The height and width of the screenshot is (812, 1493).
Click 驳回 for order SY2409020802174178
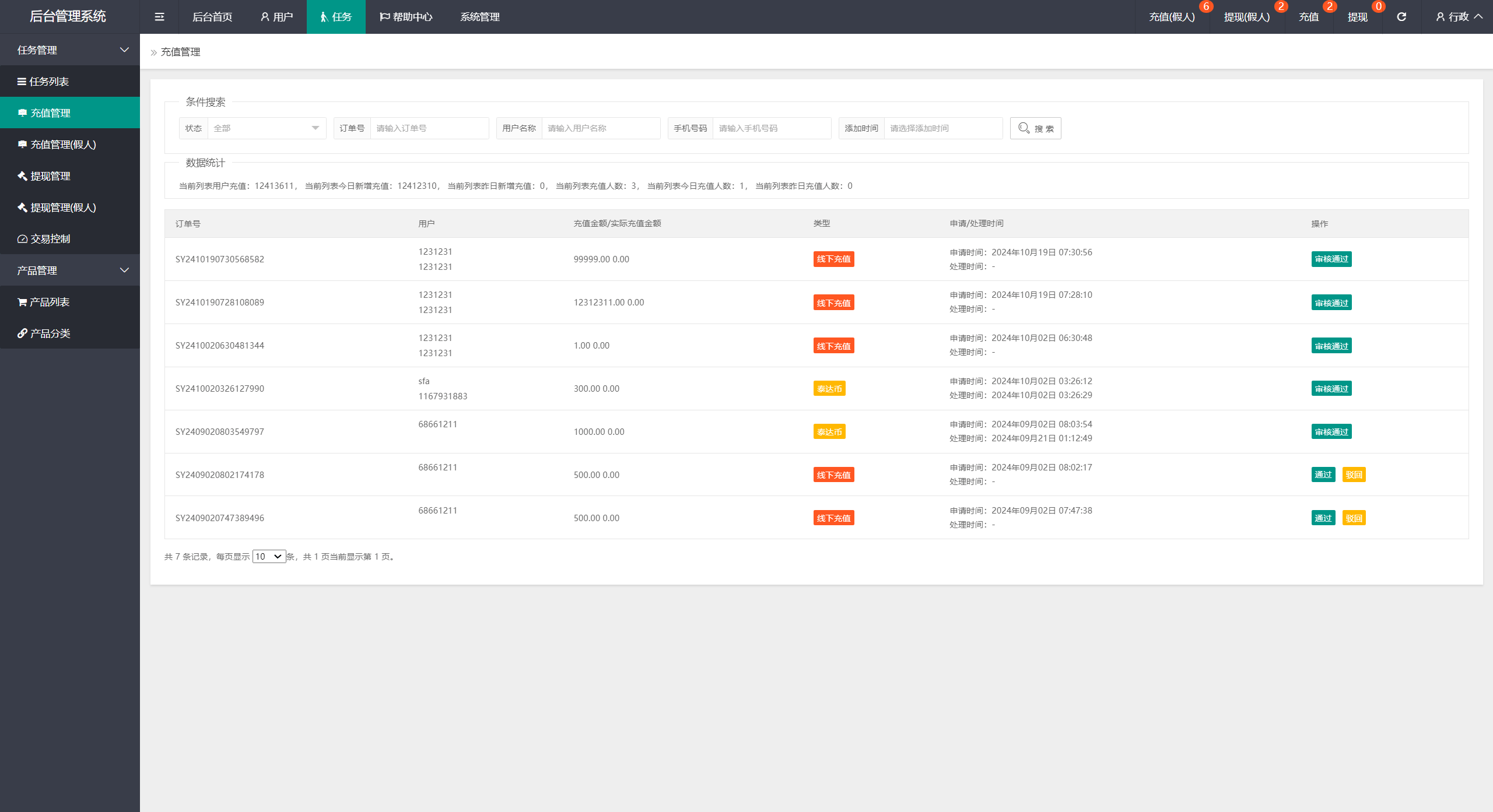tap(1354, 474)
